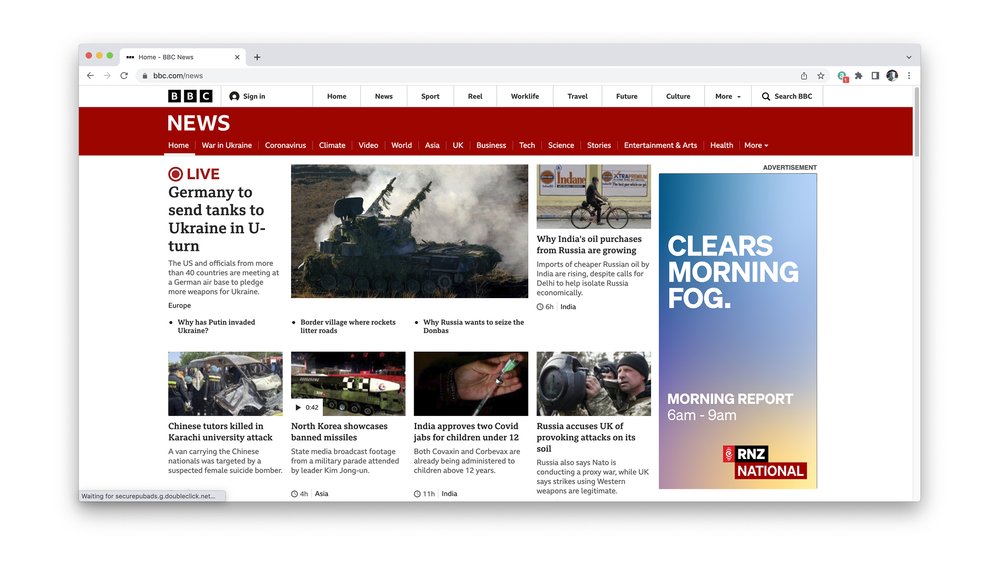Image resolution: width=1000 pixels, height=563 pixels.
Task: Expand the More dropdown in News menu
Action: tap(756, 145)
